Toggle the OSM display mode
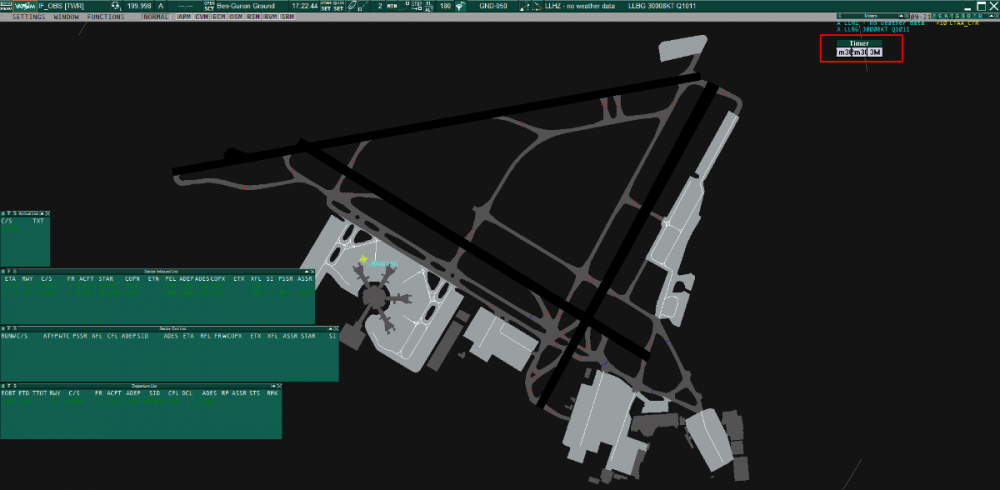Viewport: 1000px width, 490px height. pyautogui.click(x=236, y=18)
